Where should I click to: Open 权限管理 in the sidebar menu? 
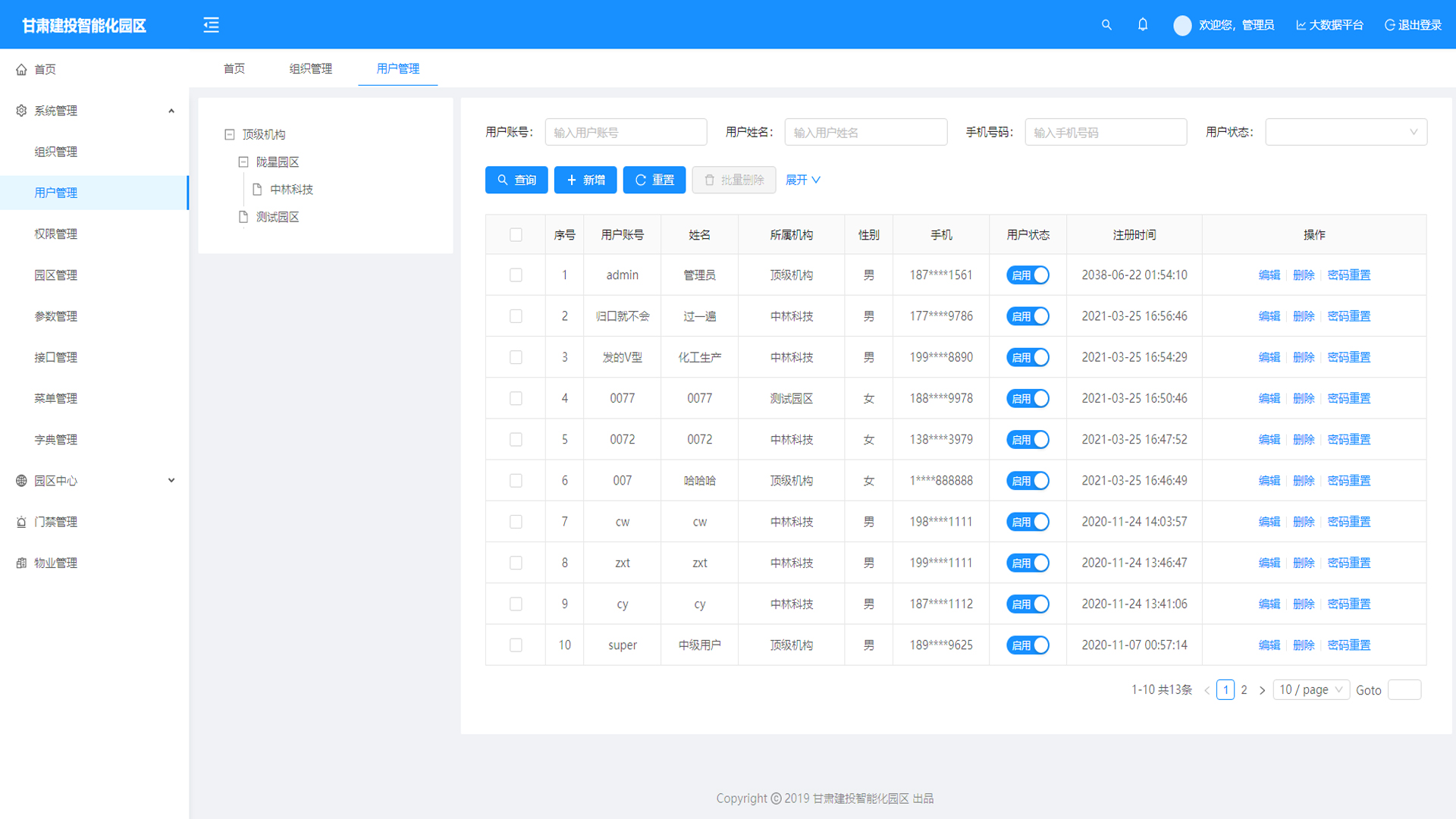click(56, 234)
